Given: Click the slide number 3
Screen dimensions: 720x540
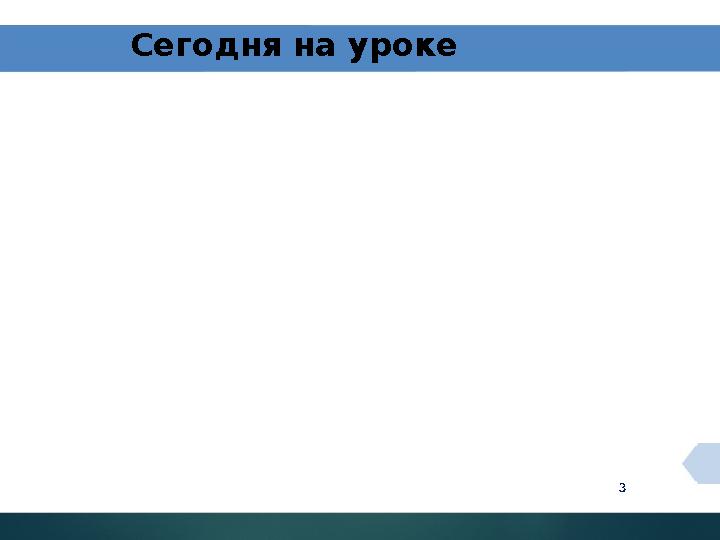Looking at the screenshot, I should [622, 488].
